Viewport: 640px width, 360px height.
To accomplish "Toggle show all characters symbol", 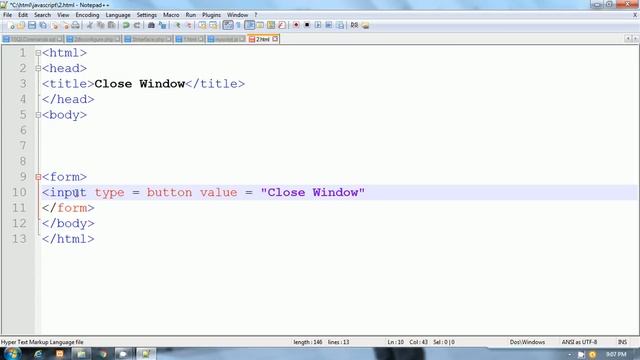I will 238,25.
